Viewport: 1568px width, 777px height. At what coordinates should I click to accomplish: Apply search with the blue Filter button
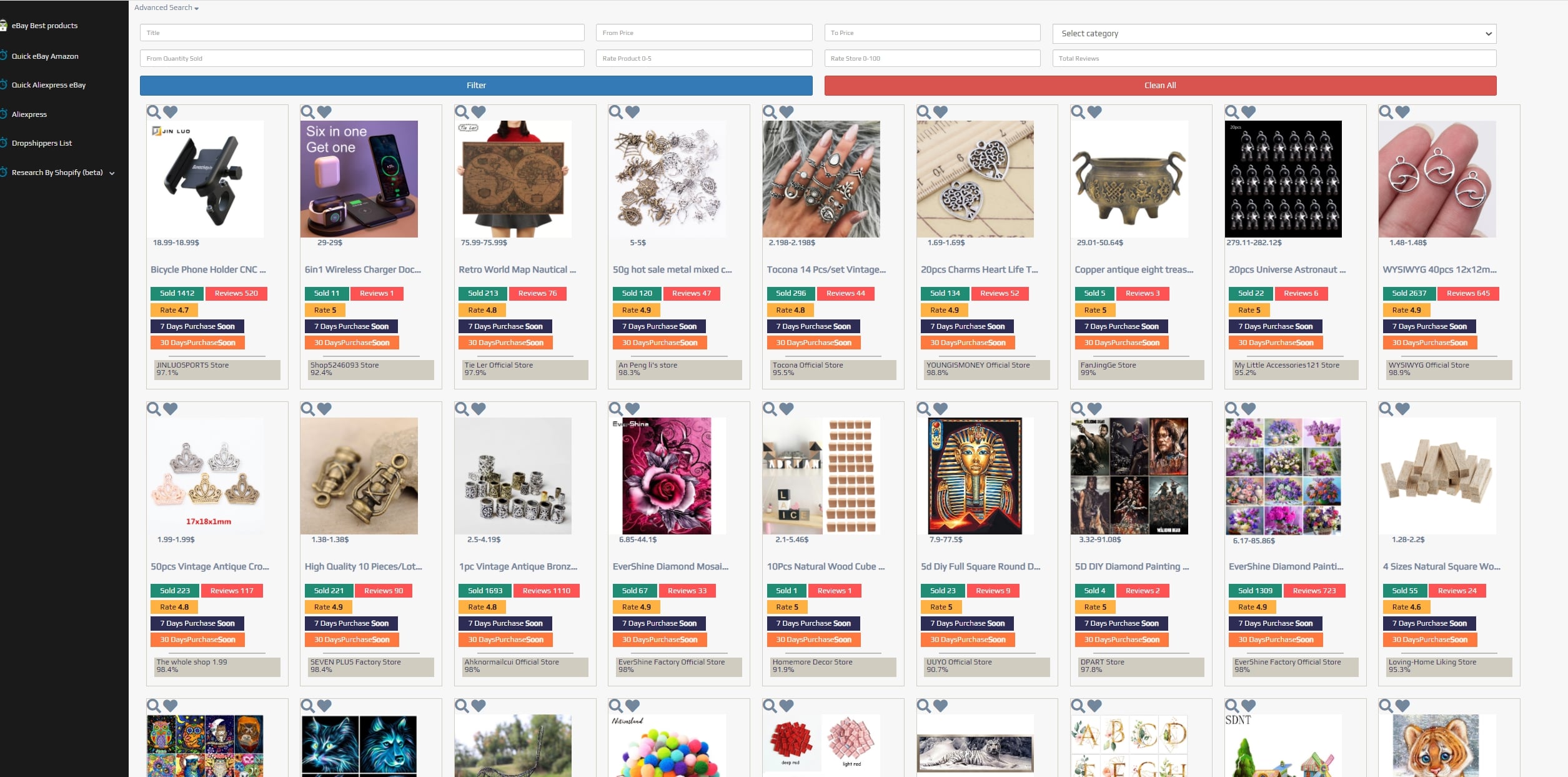pyautogui.click(x=476, y=86)
